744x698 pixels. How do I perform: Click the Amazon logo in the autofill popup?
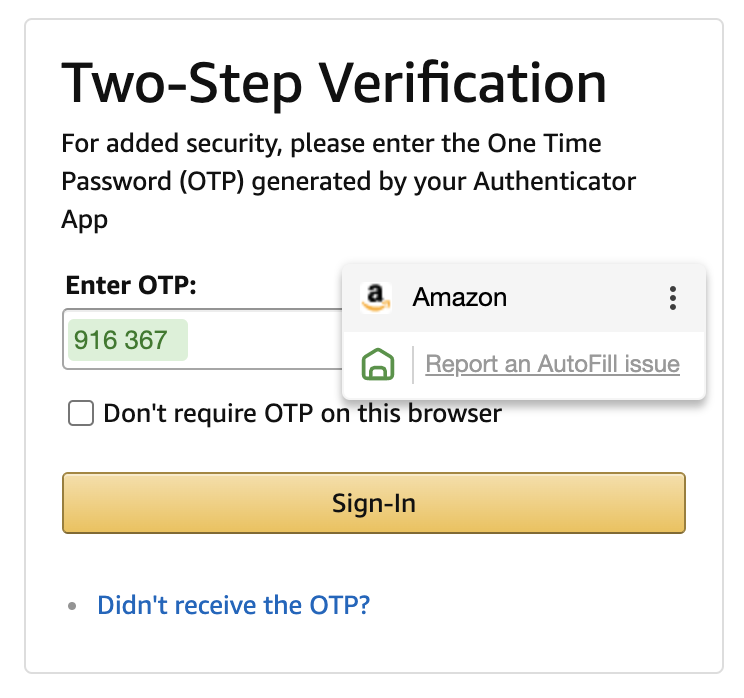point(376,297)
